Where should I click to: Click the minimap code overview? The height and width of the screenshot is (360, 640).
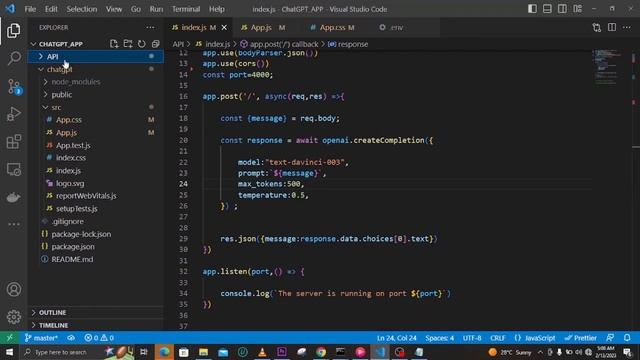click(x=608, y=67)
